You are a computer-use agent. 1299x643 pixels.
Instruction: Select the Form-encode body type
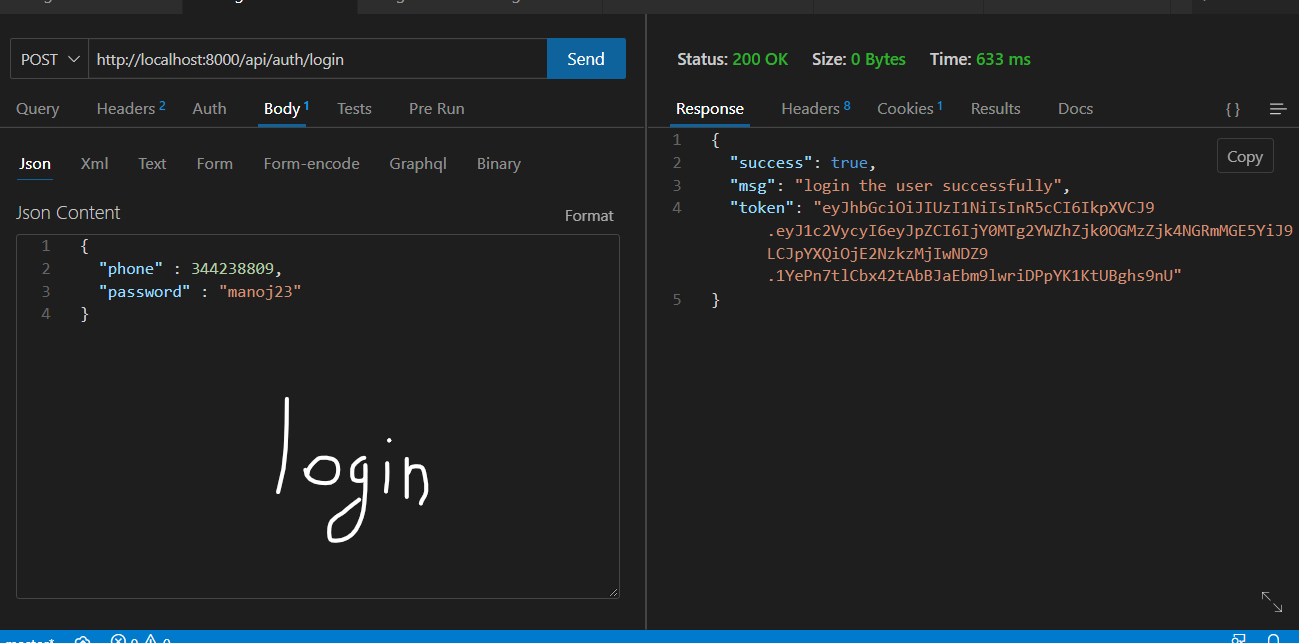click(x=311, y=164)
